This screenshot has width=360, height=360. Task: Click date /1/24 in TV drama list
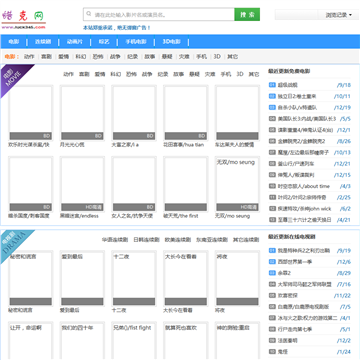point(344,352)
